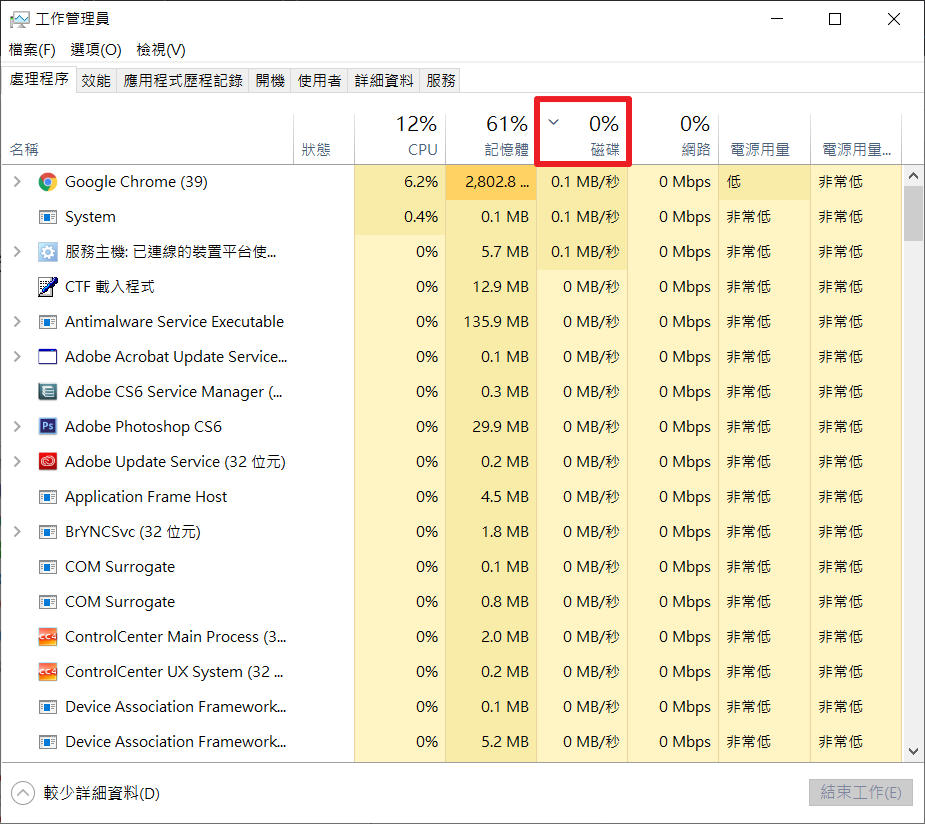Viewport: 925px width, 824px height.
Task: Click the CTF 載入程式 pen icon
Action: (x=48, y=287)
